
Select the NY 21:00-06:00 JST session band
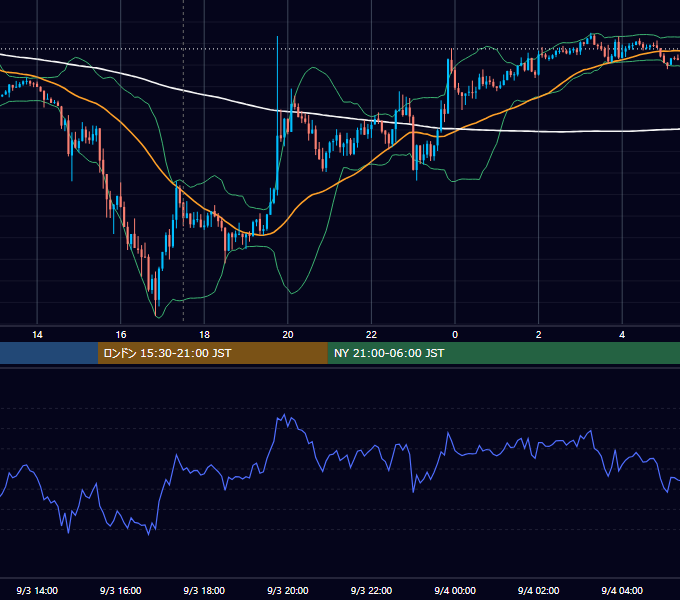(503, 353)
